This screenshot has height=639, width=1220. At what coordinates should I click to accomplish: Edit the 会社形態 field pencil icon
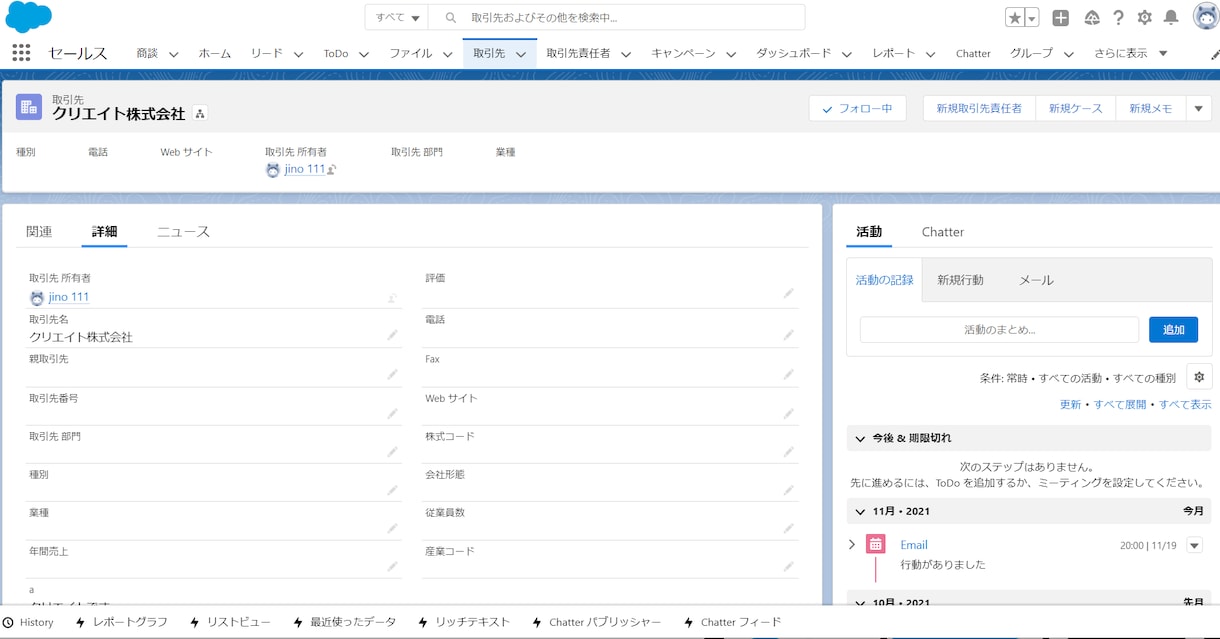point(788,490)
